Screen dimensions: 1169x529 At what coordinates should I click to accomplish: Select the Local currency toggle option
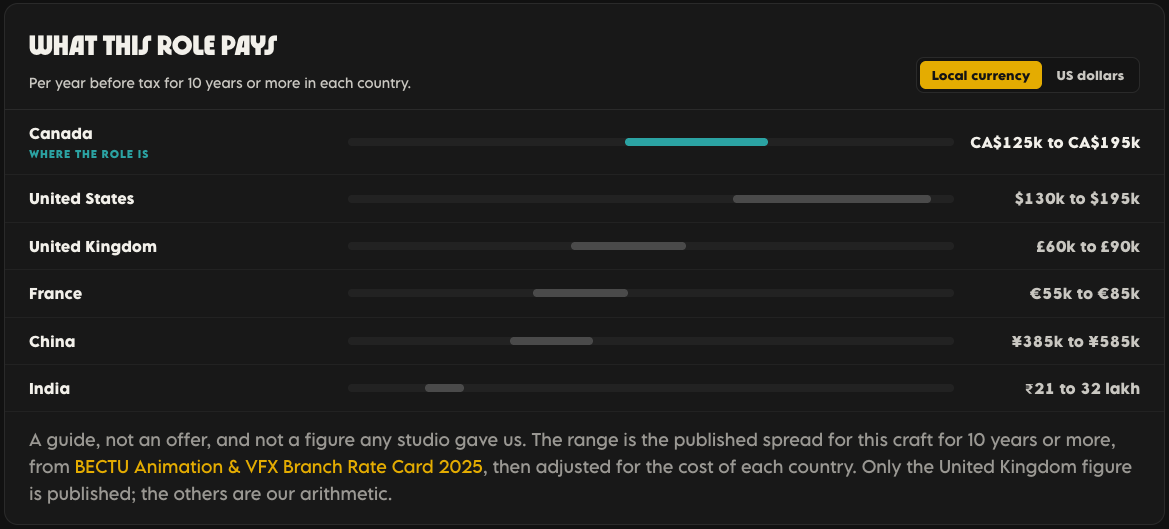pos(980,75)
